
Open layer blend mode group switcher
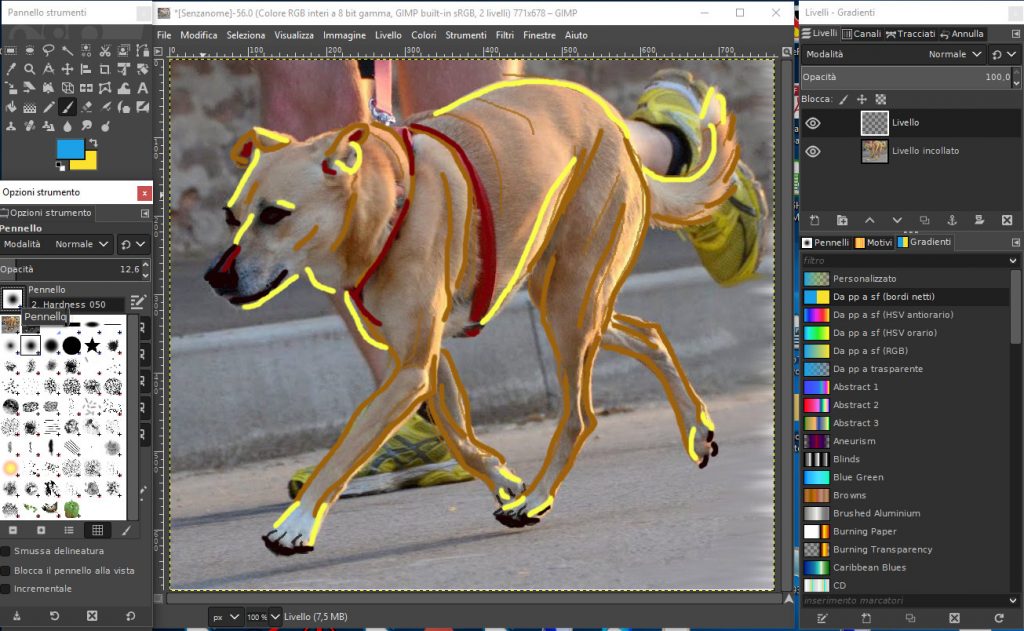click(x=1004, y=54)
